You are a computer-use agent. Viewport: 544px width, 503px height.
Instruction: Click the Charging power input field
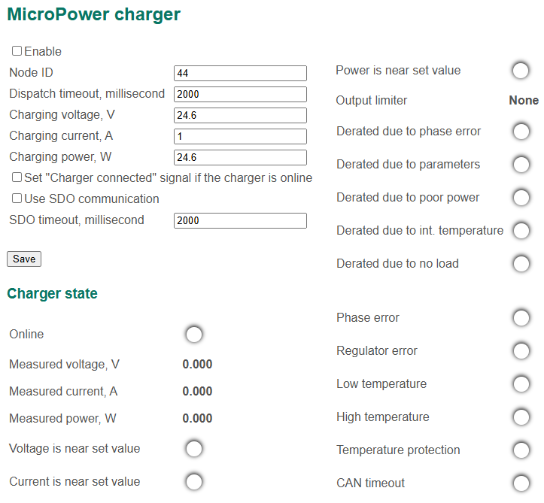(240, 157)
